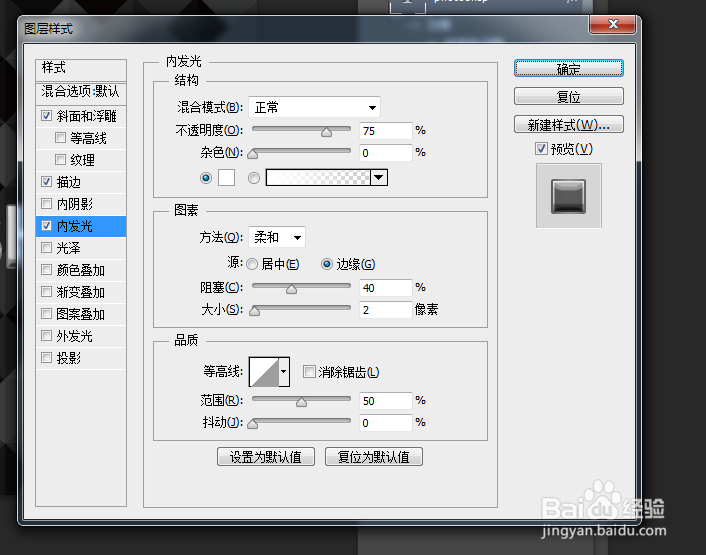
Task: Select the gradient radio button
Action: [x=254, y=178]
